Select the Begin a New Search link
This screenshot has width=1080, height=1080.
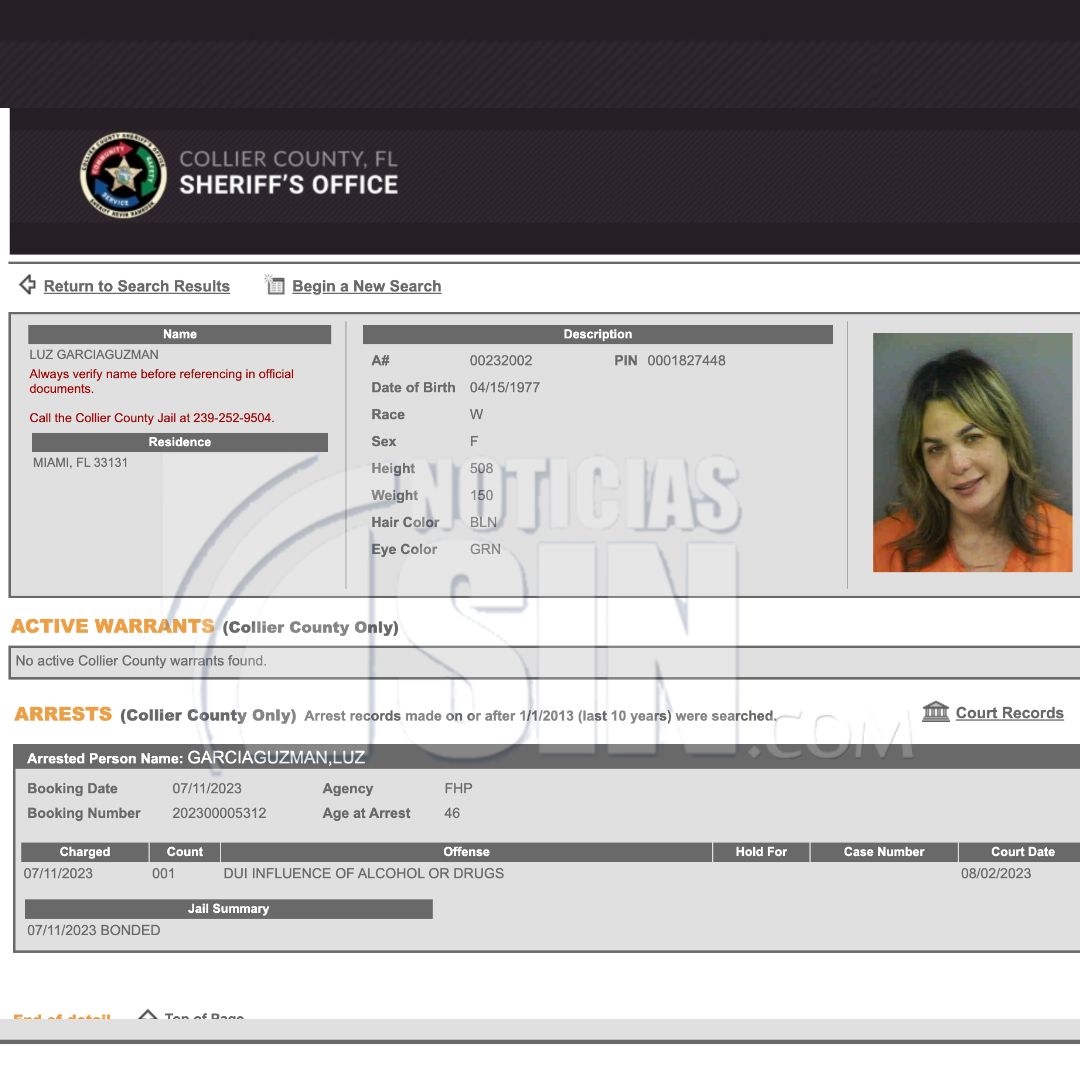point(366,286)
